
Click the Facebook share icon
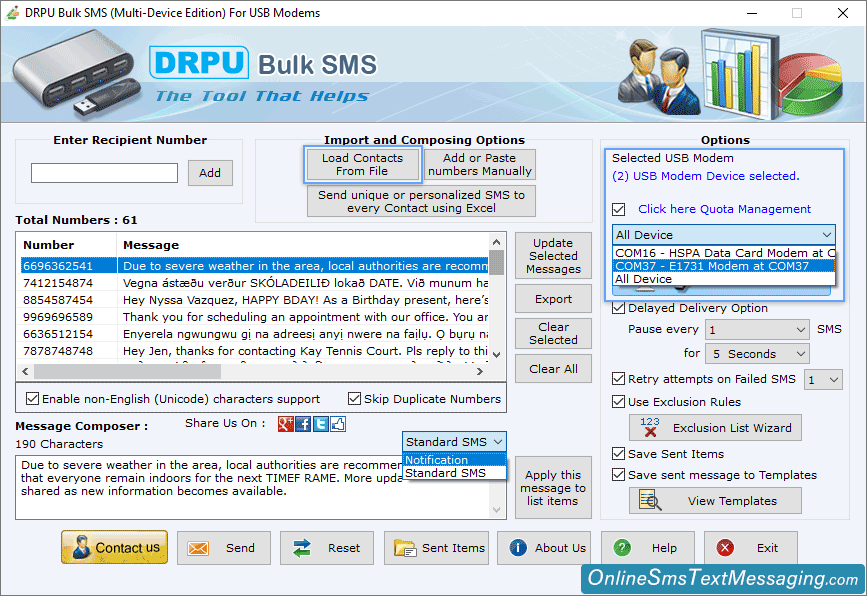(x=303, y=424)
